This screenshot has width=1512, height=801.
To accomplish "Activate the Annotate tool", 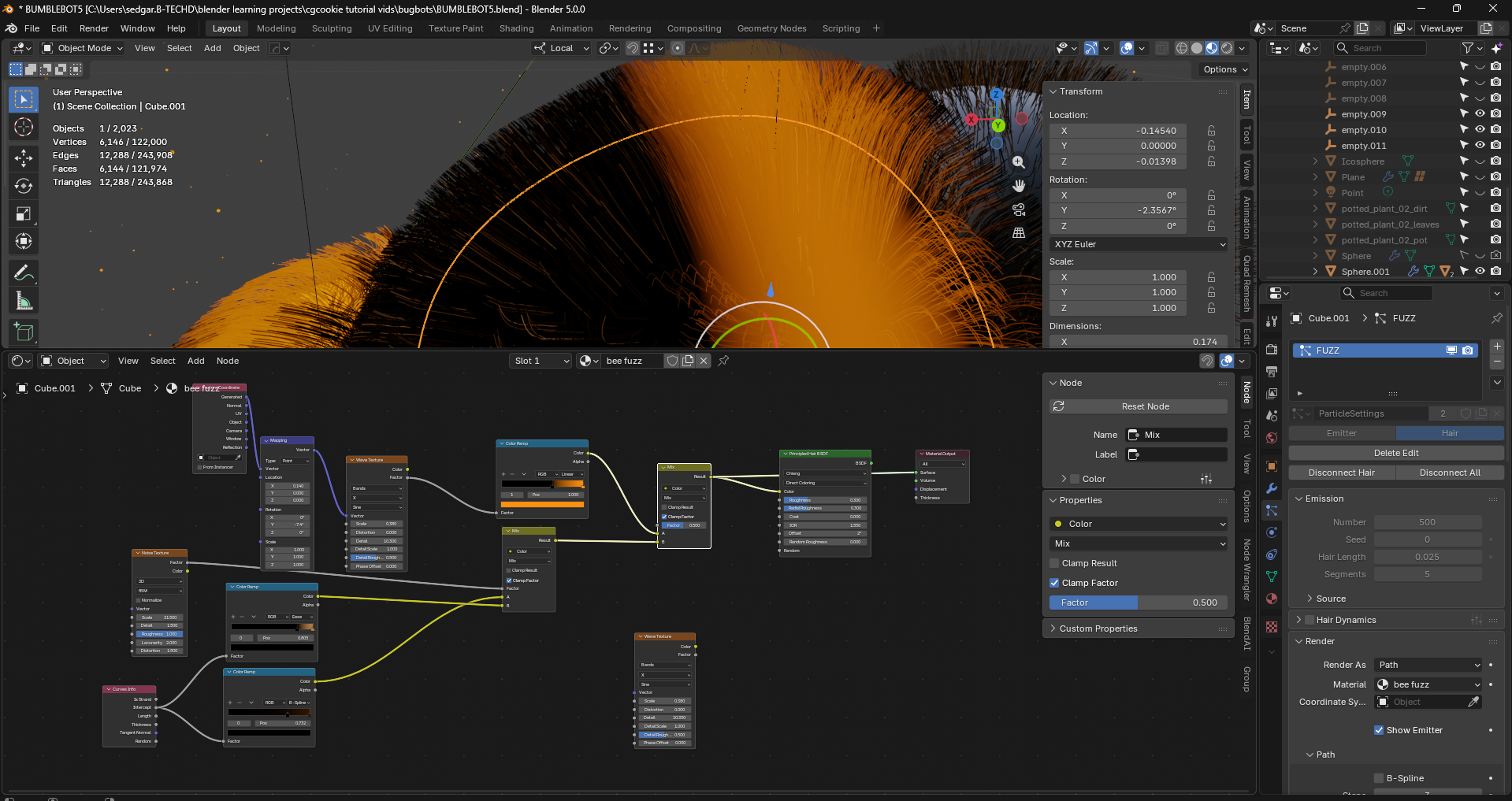I will click(24, 273).
